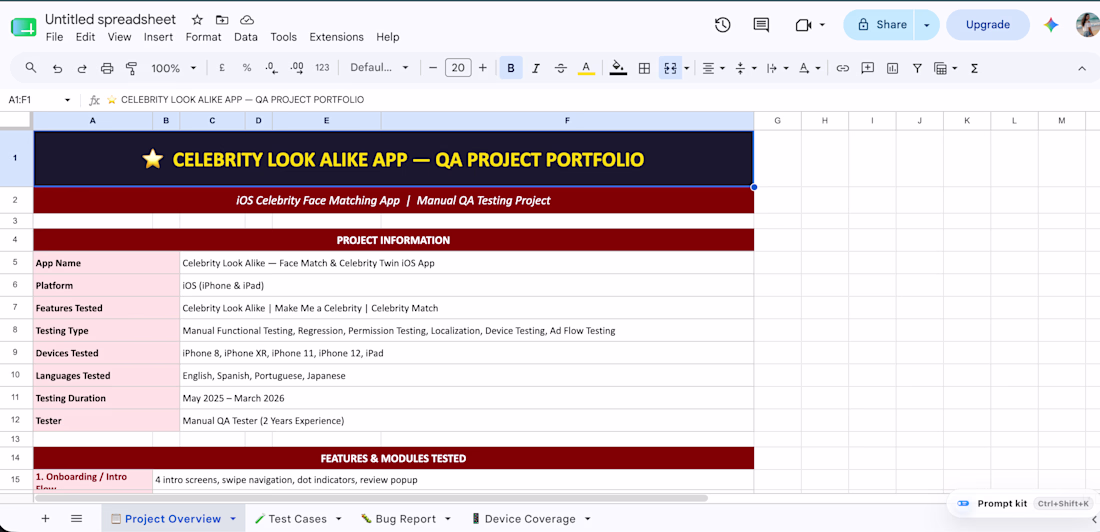This screenshot has width=1100, height=532.
Task: Open the Insert menu
Action: coord(159,37)
